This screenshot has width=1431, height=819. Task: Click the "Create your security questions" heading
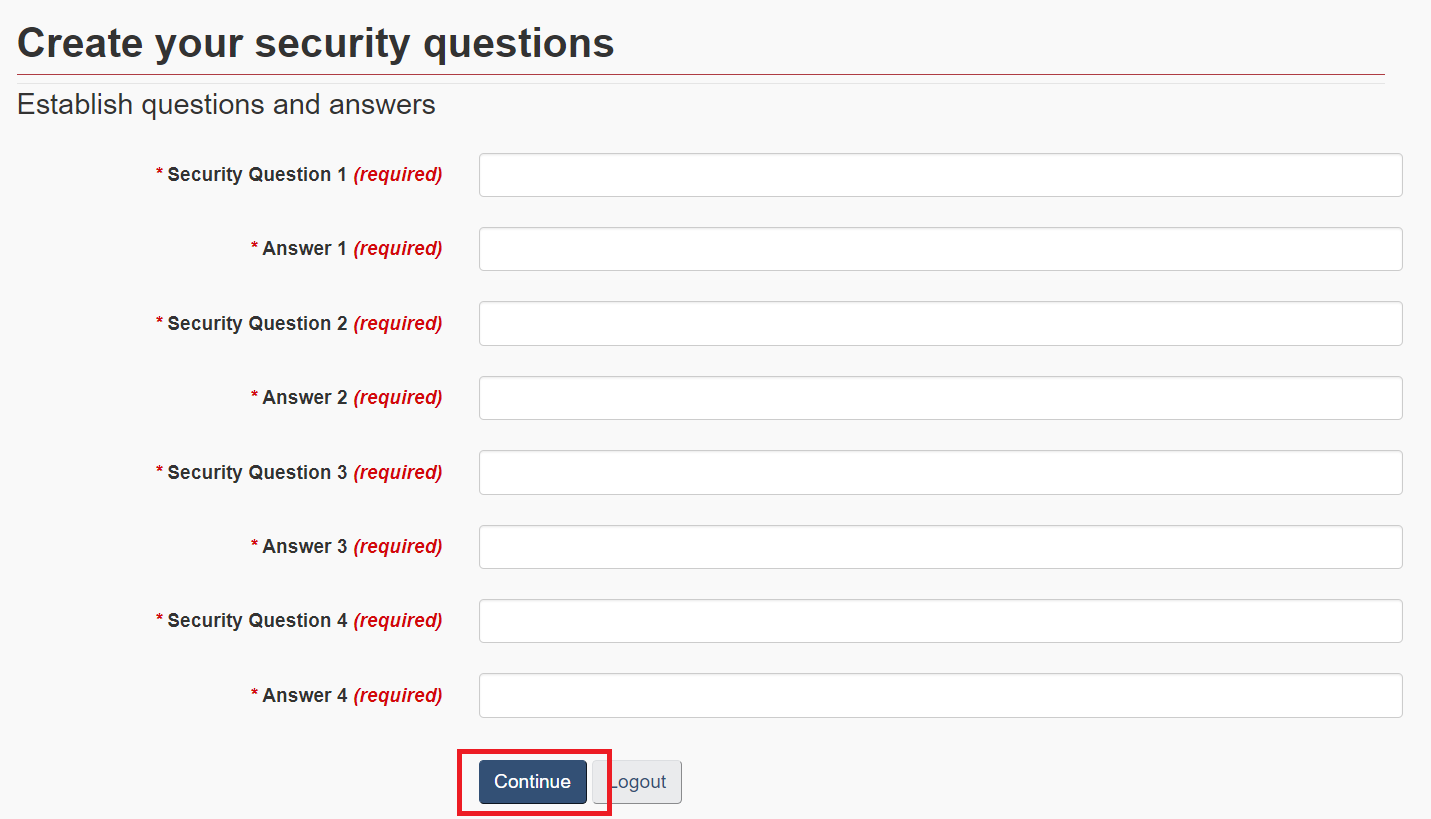click(x=316, y=43)
